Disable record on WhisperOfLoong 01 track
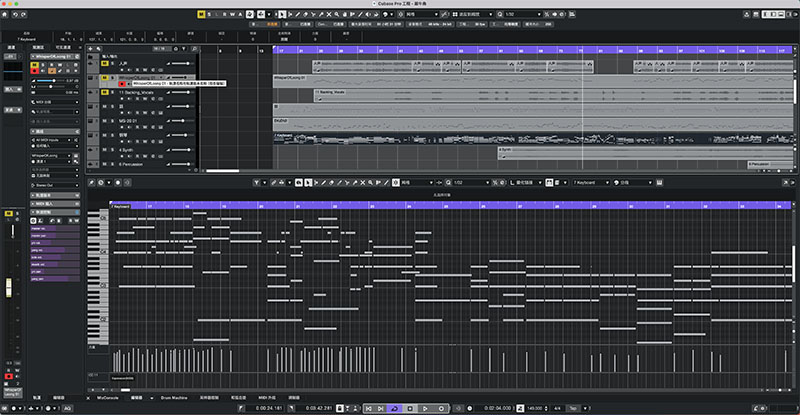800x415 pixels. point(122,84)
